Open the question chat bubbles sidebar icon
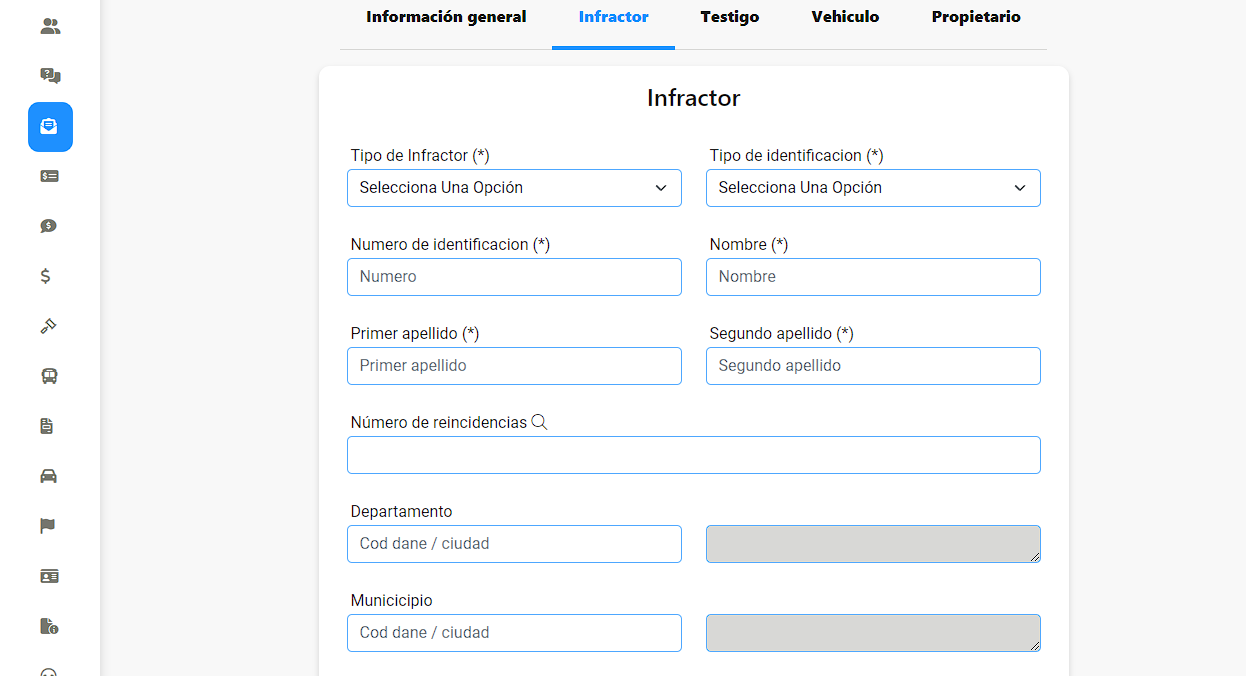This screenshot has height=676, width=1246. 50,76
